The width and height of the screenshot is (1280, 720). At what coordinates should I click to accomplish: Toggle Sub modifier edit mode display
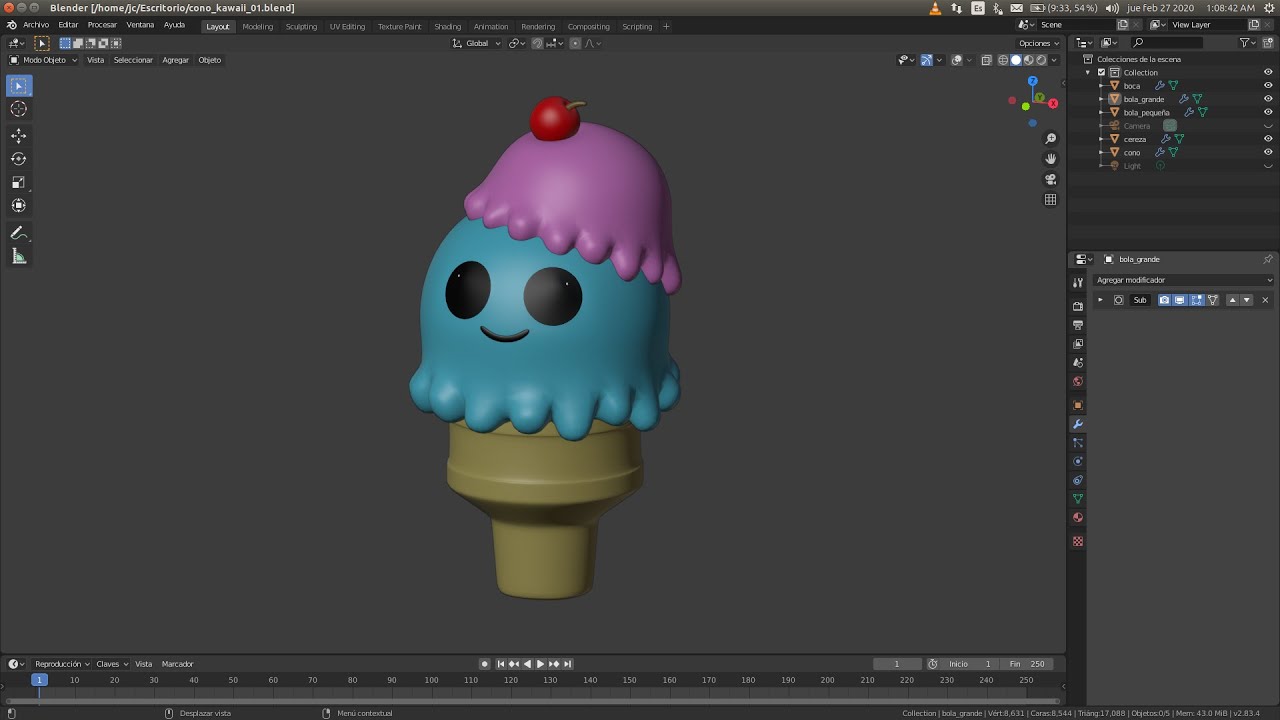click(1197, 300)
